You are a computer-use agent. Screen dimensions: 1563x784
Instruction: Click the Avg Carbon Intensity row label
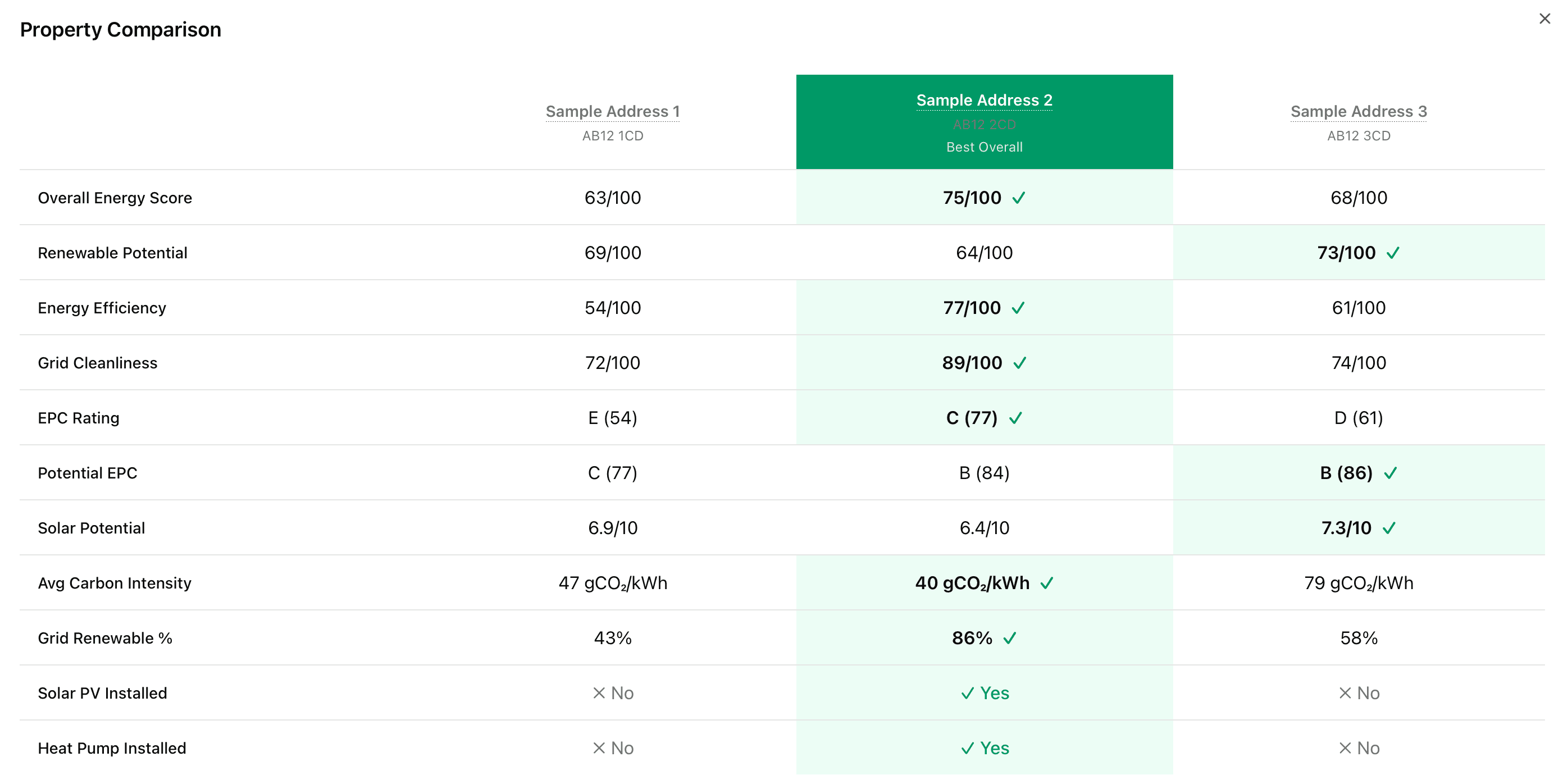click(x=114, y=583)
